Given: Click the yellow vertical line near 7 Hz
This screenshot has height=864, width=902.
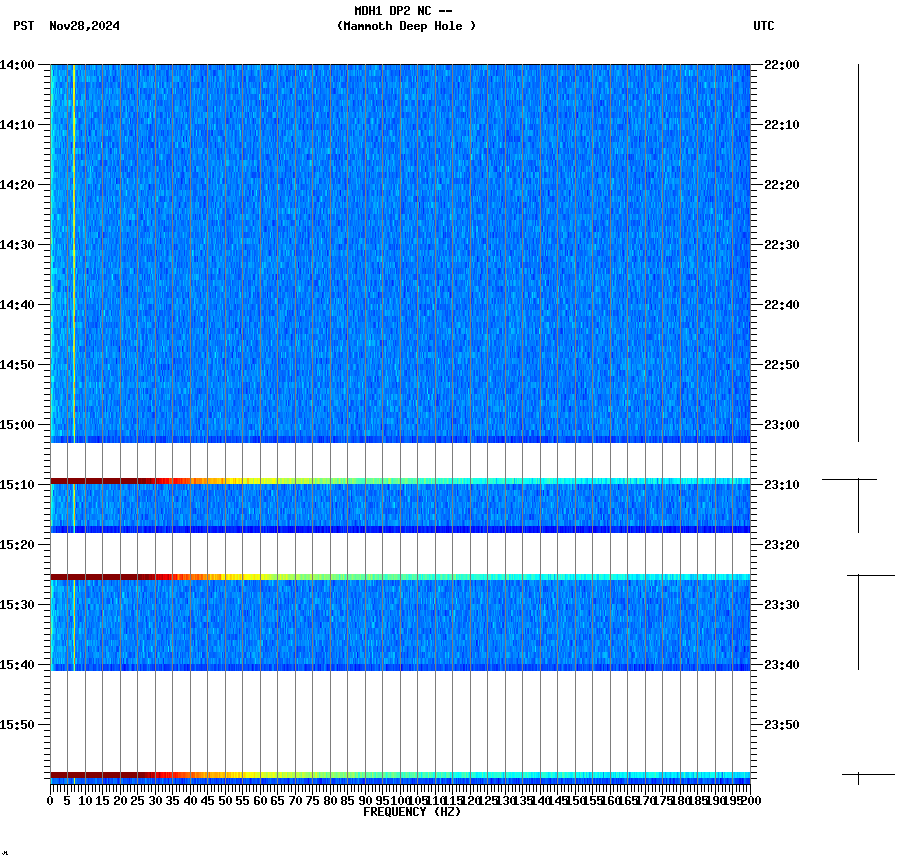Looking at the screenshot, I should [74, 250].
